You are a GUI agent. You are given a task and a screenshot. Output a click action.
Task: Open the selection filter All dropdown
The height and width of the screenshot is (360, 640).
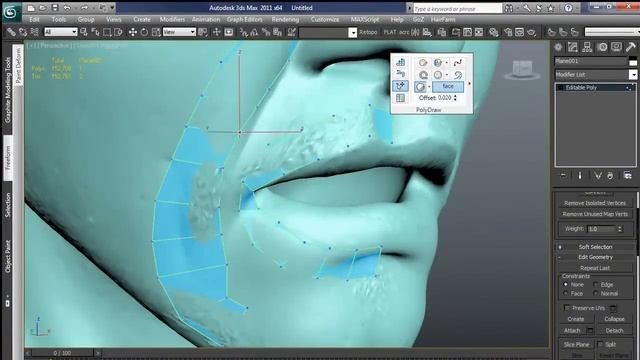pyautogui.click(x=60, y=32)
